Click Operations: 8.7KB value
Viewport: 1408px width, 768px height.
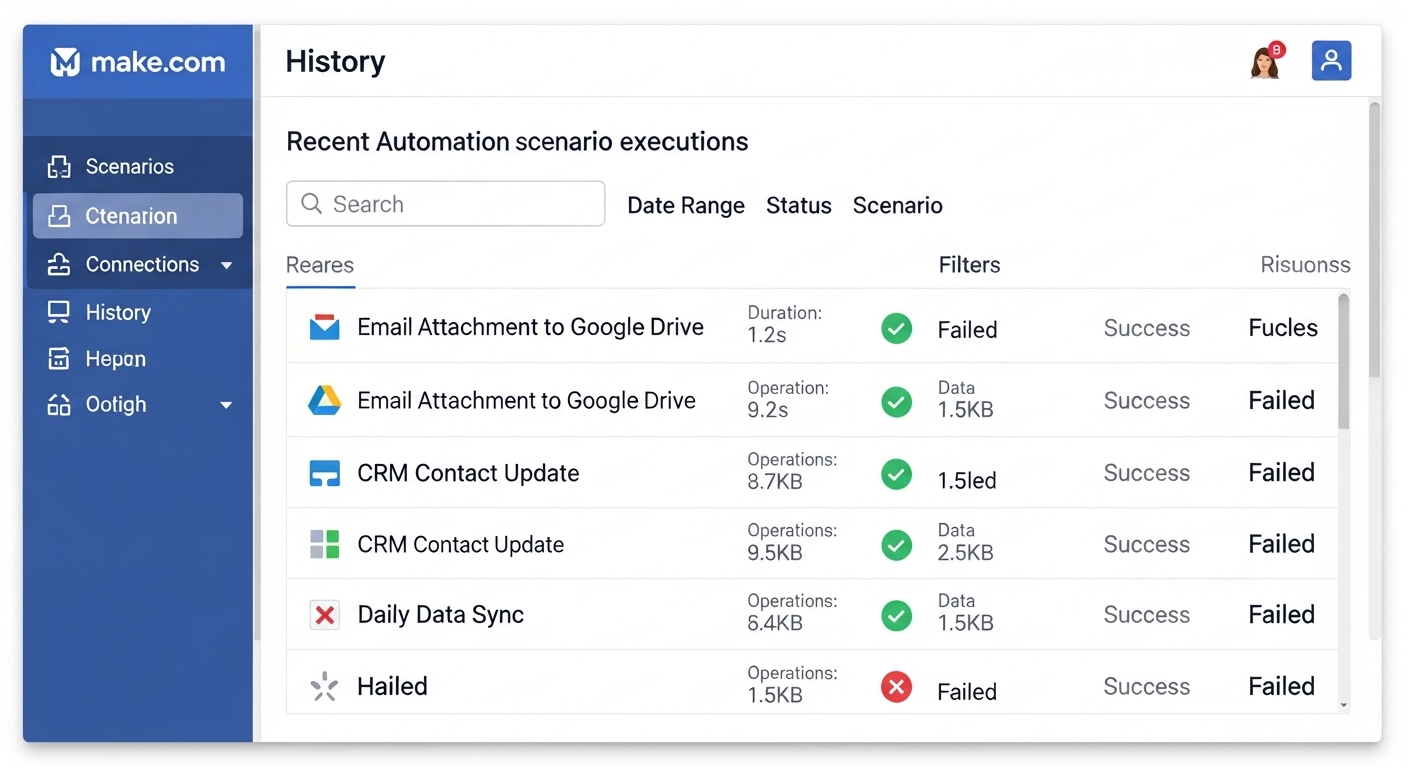[x=792, y=471]
